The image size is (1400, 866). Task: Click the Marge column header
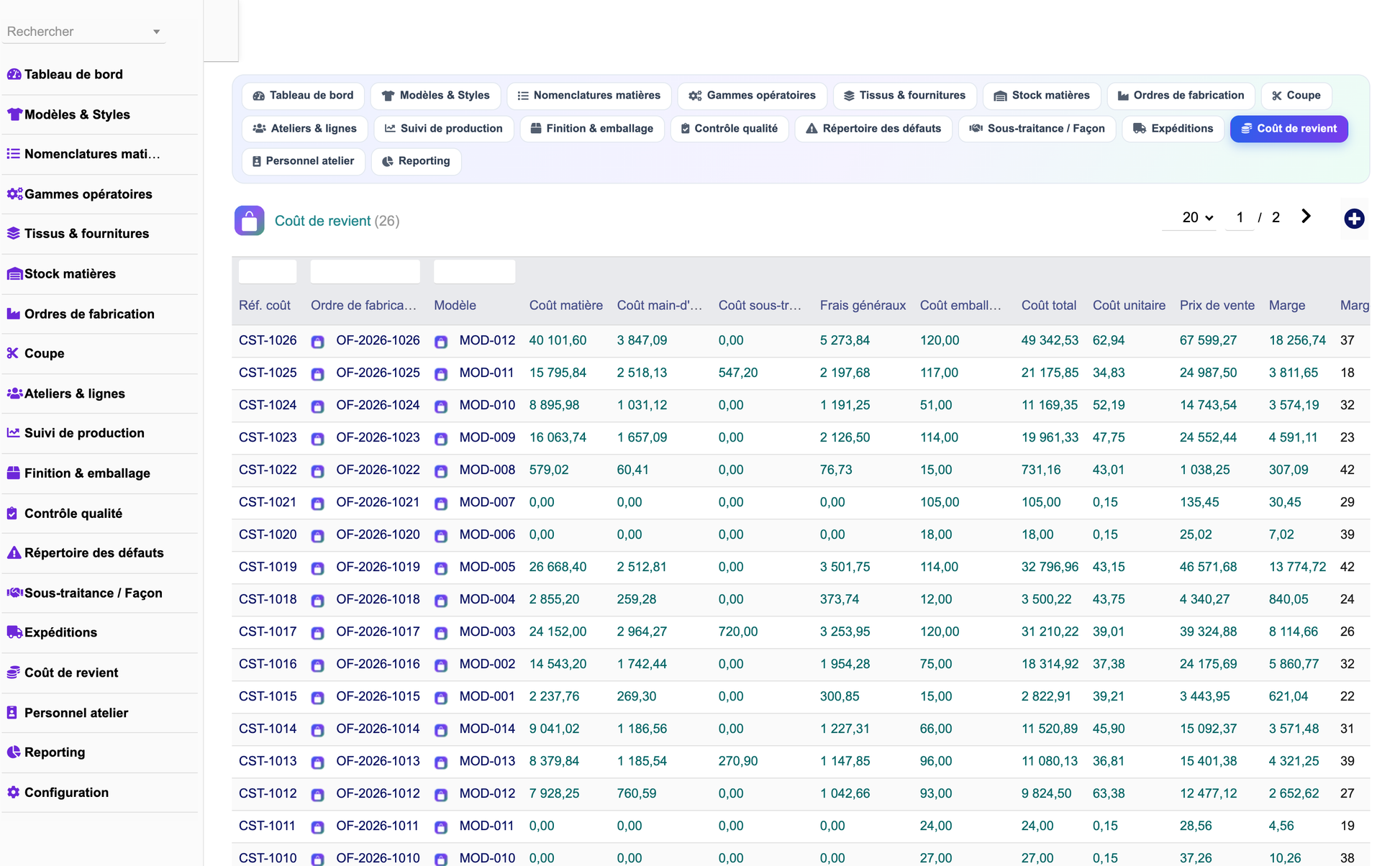[1287, 305]
